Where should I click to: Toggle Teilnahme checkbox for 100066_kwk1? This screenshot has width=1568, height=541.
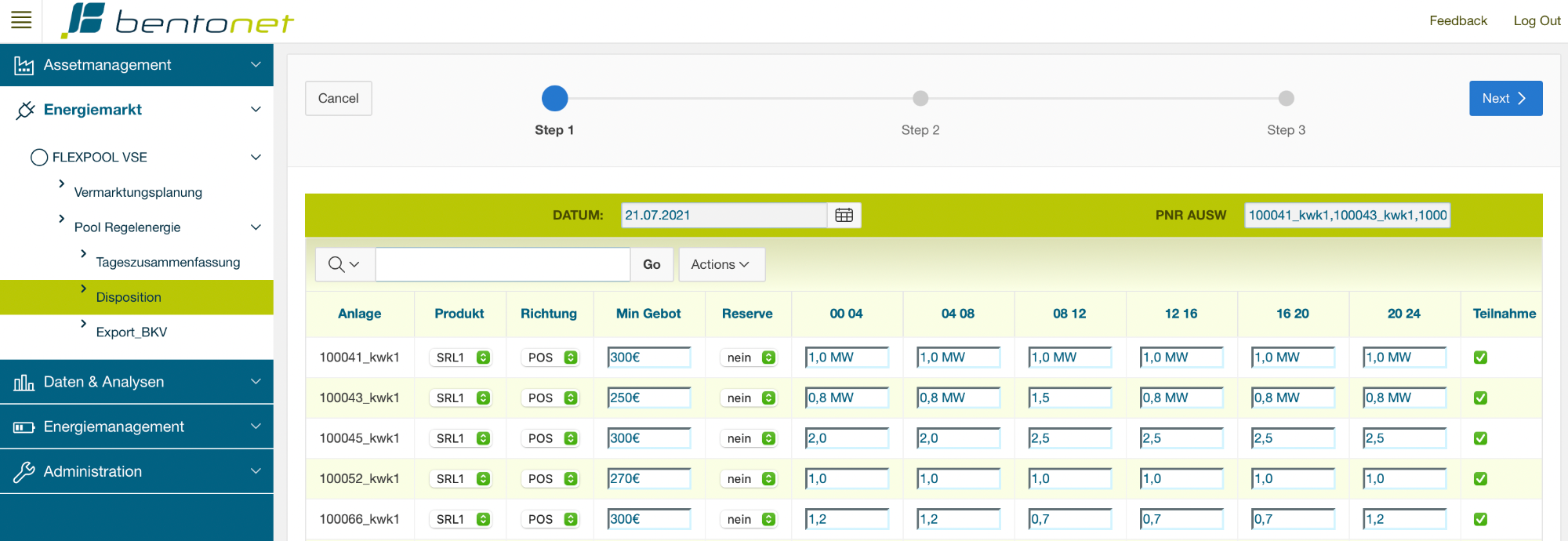[x=1480, y=519]
